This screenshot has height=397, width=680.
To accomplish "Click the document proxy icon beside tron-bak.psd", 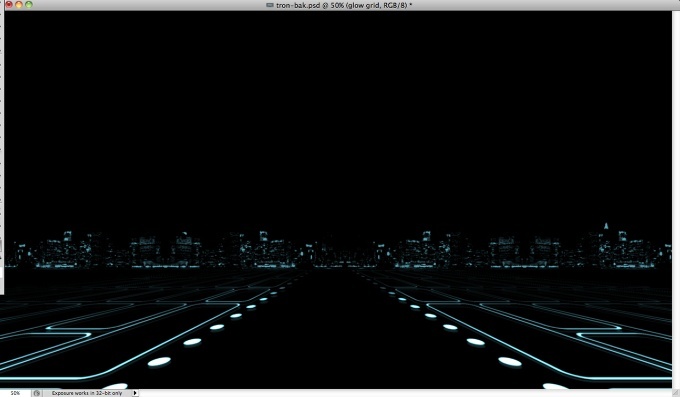I will pyautogui.click(x=270, y=5).
